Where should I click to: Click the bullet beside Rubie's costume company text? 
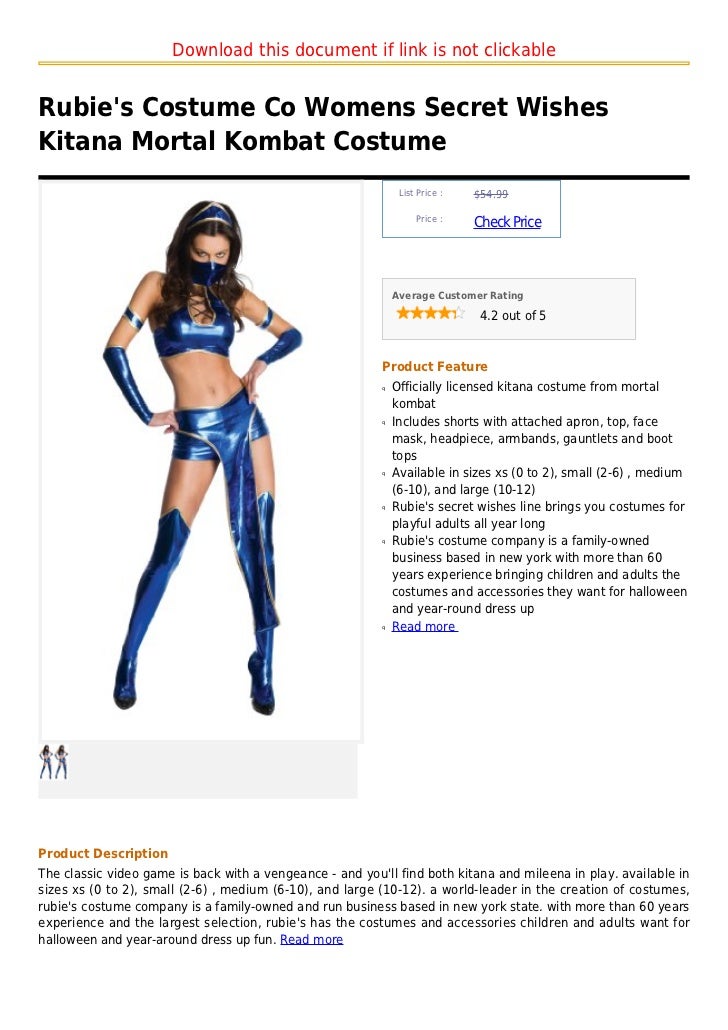pos(384,542)
